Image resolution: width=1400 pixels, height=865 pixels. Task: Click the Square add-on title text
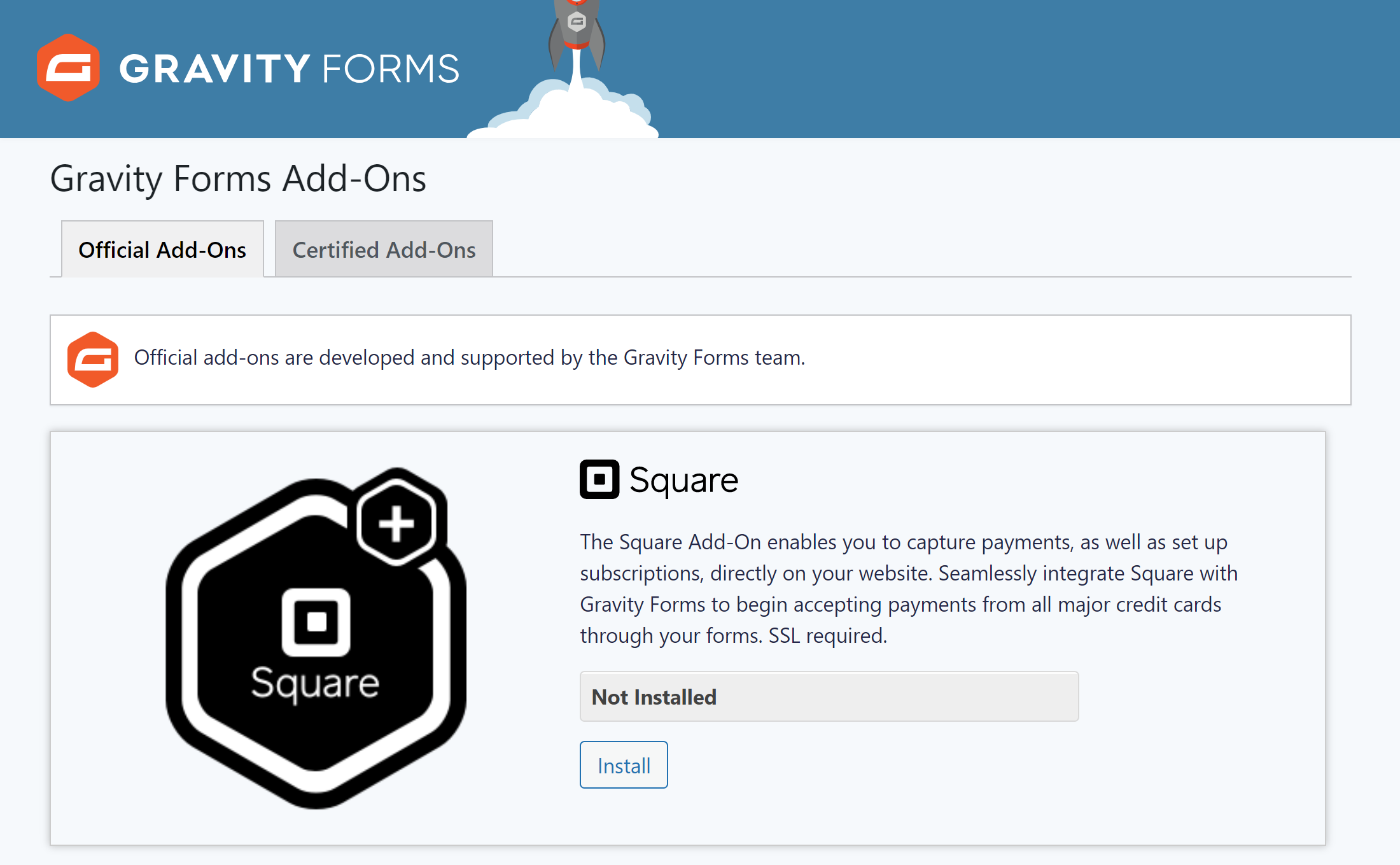click(x=684, y=480)
